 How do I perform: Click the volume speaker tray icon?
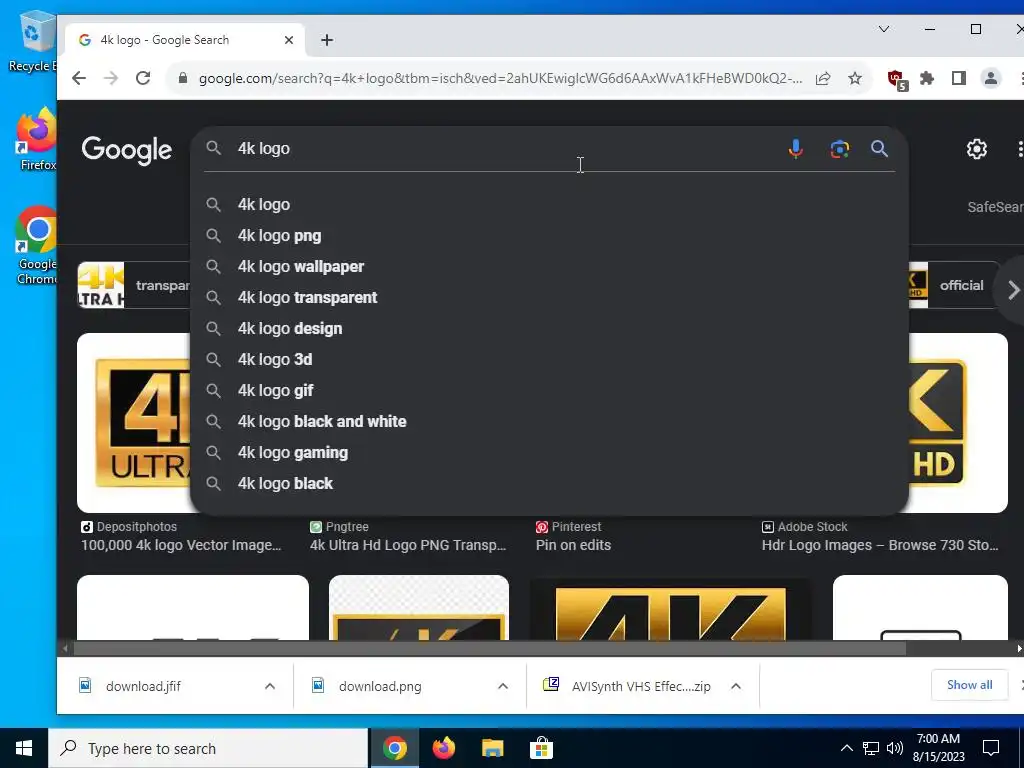tap(895, 748)
